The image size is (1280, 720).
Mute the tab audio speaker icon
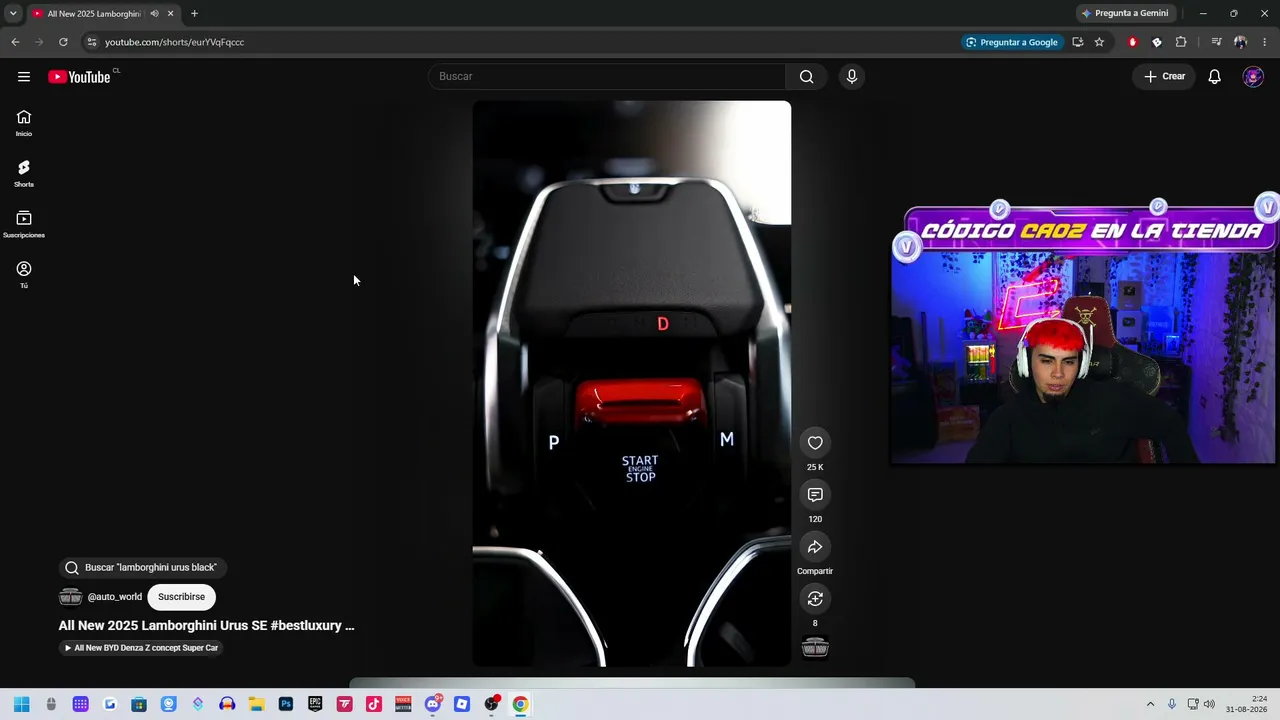(154, 14)
